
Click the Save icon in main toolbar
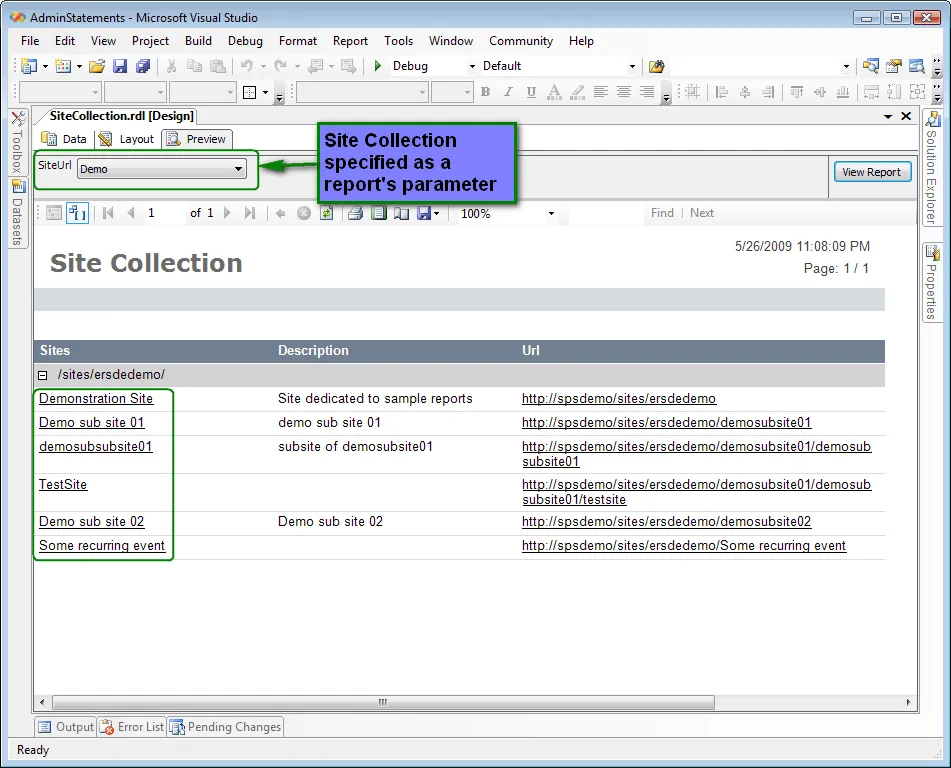tap(120, 66)
